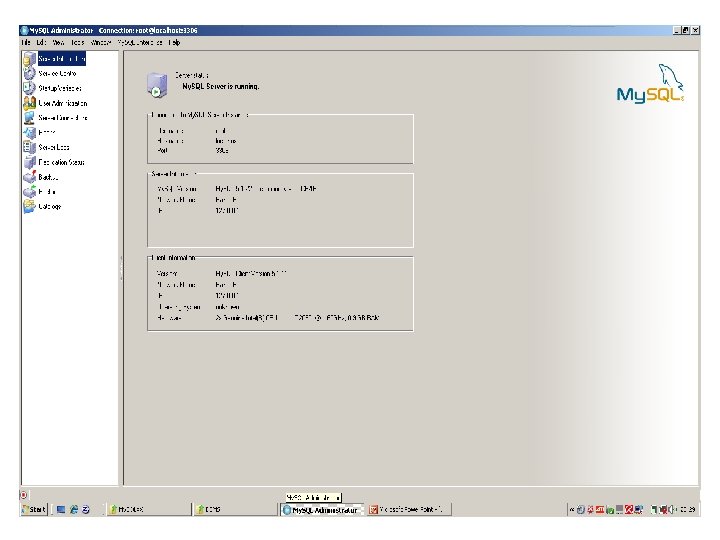Click the system tray clock
The height and width of the screenshot is (540, 720).
687,509
